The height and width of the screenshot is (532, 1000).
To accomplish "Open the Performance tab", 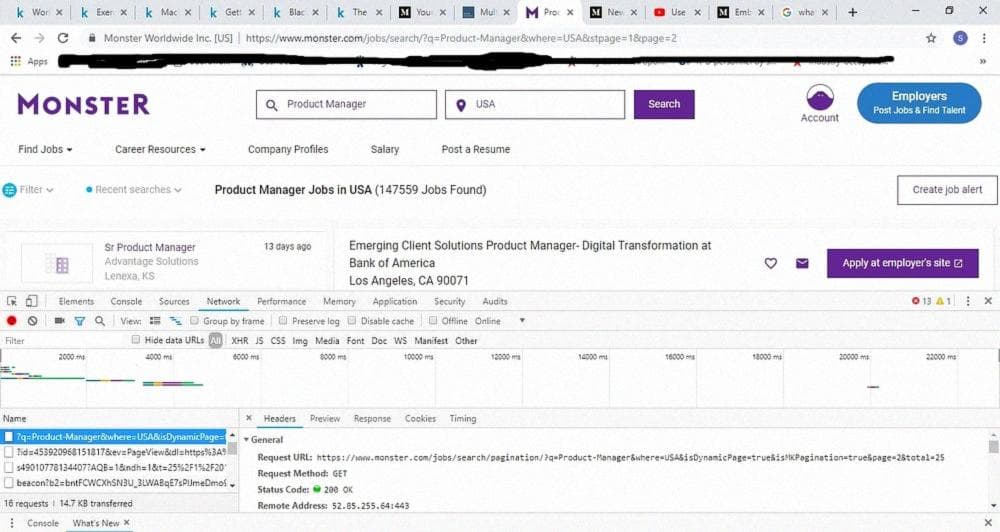I will tap(281, 301).
